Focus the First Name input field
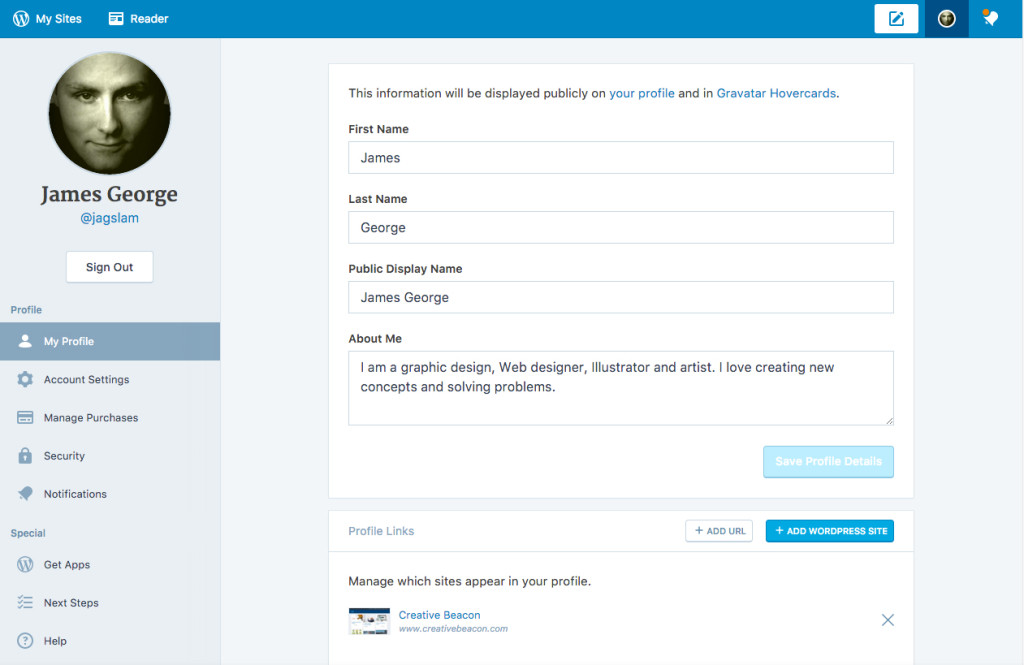Viewport: 1024px width, 665px height. pos(620,157)
